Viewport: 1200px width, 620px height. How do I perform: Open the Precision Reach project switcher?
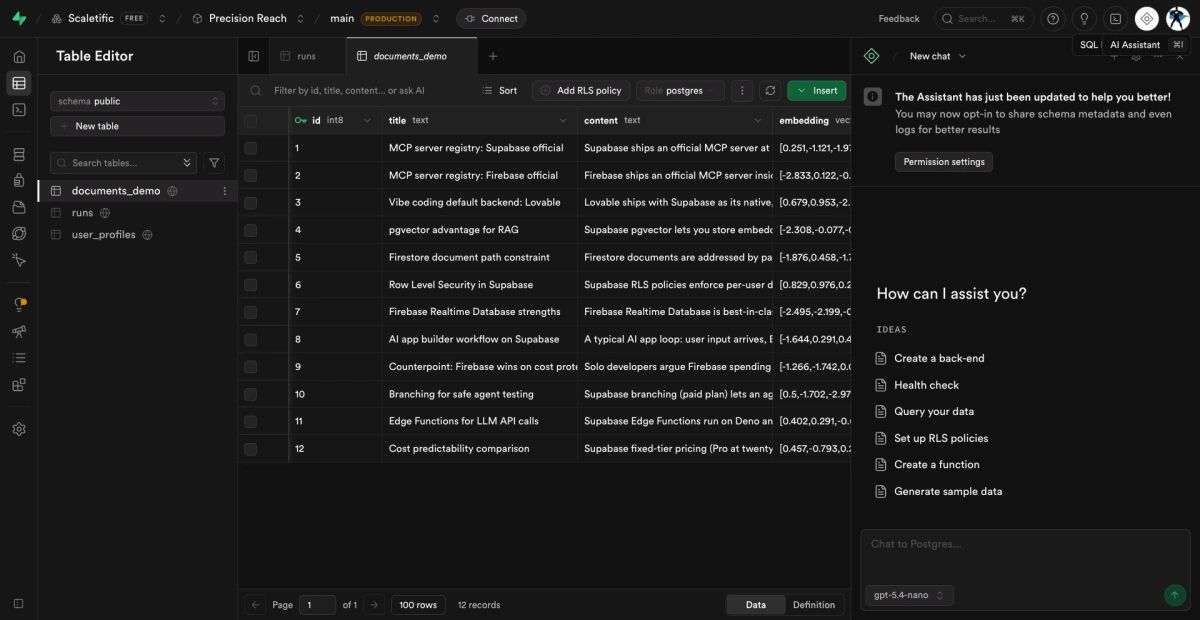[x=300, y=18]
